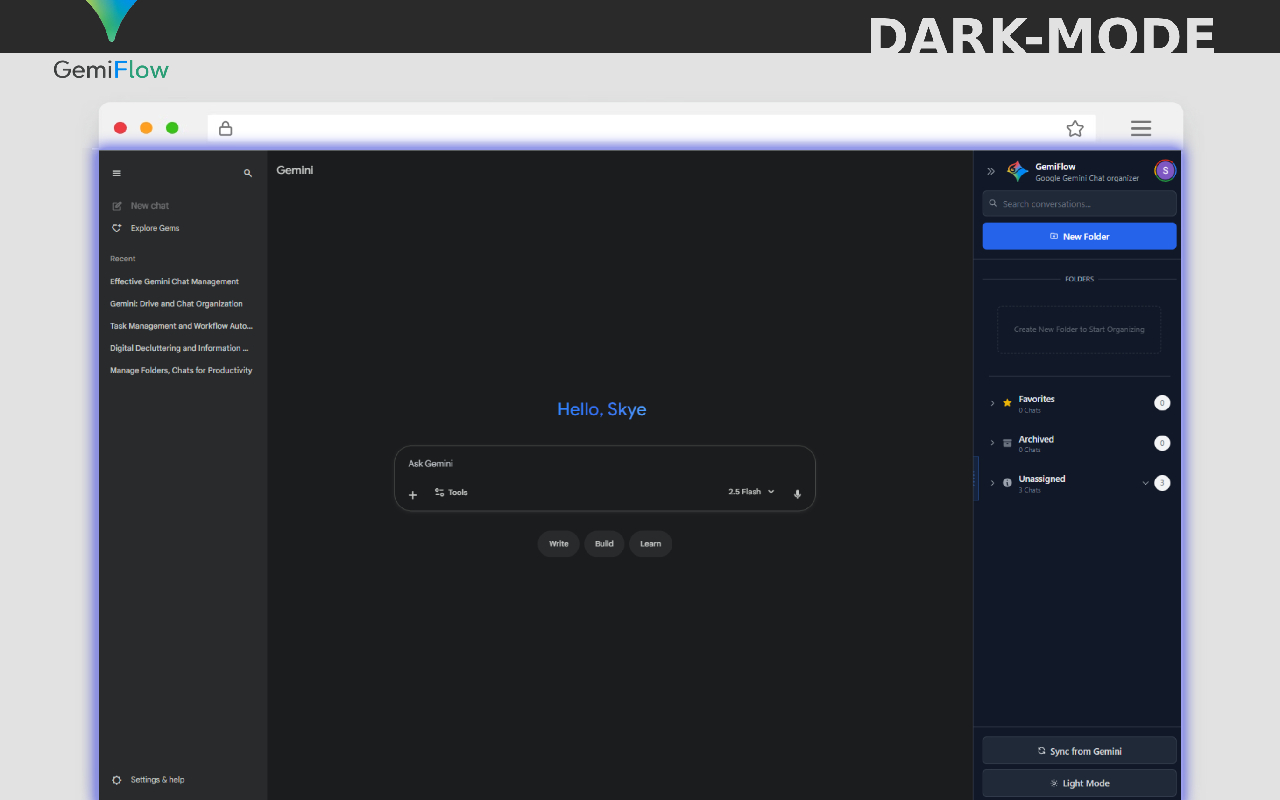Viewport: 1280px width, 800px height.
Task: Expand the Archived section chevron
Action: [x=992, y=443]
